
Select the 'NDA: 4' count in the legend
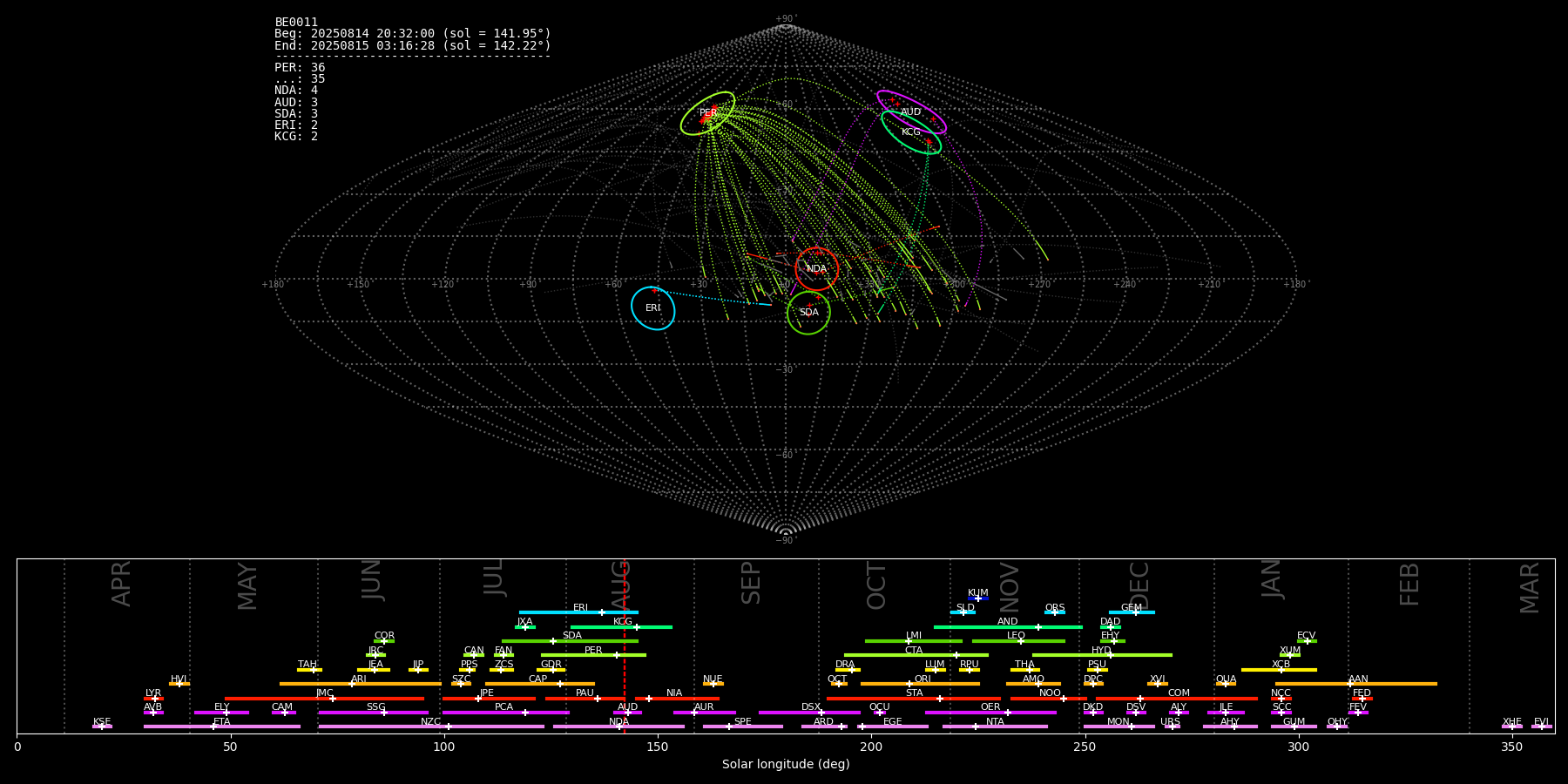[x=296, y=91]
